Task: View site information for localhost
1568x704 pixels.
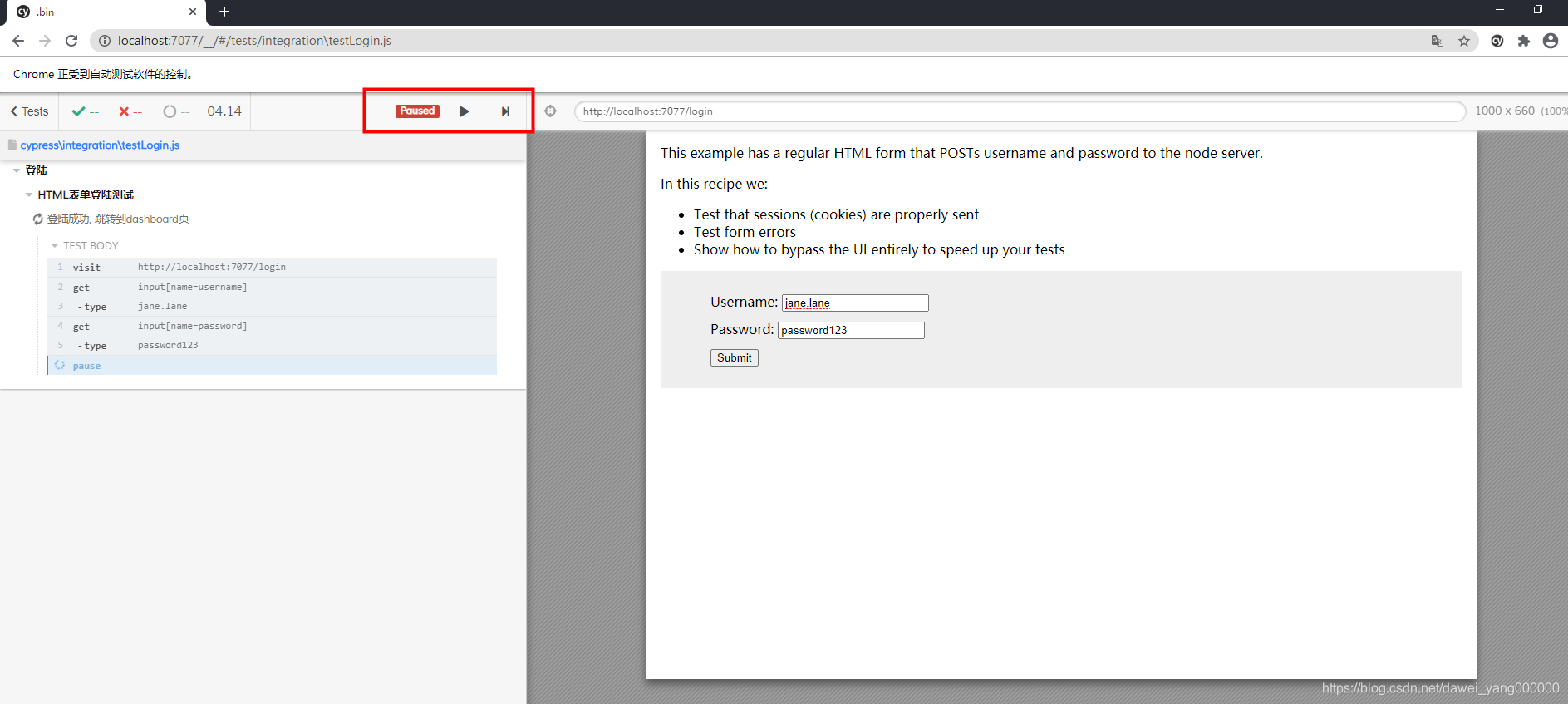Action: 105,41
